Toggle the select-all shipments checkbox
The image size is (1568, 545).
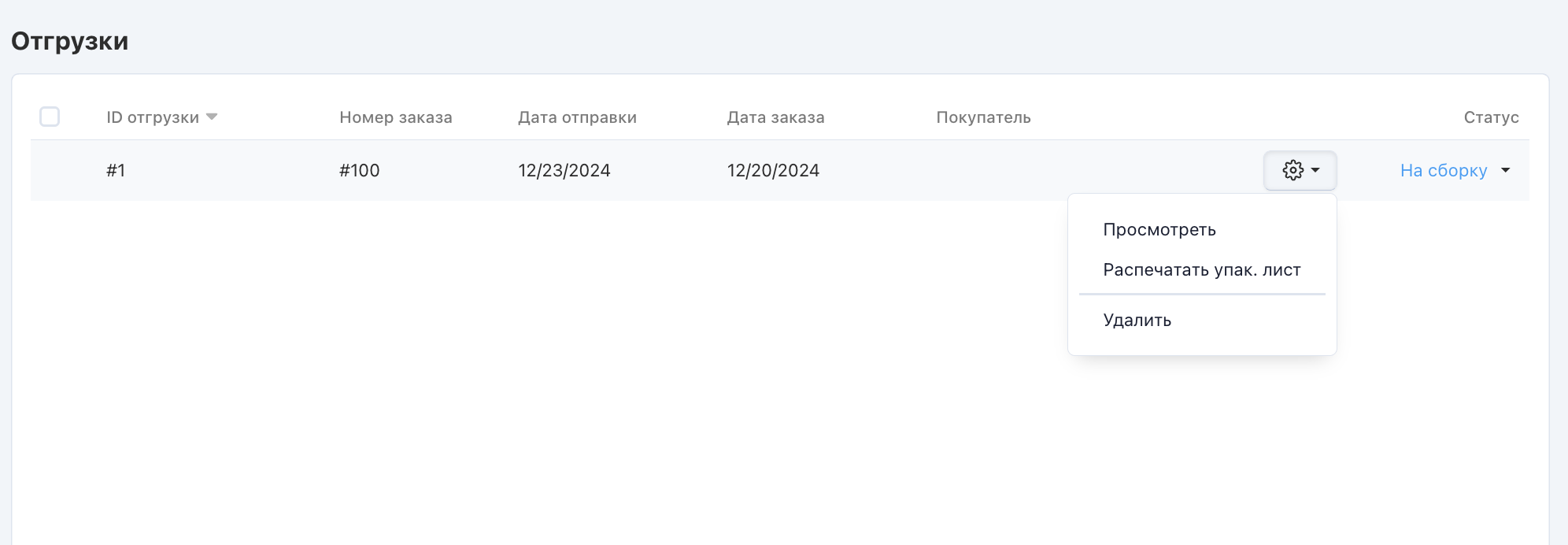point(50,117)
